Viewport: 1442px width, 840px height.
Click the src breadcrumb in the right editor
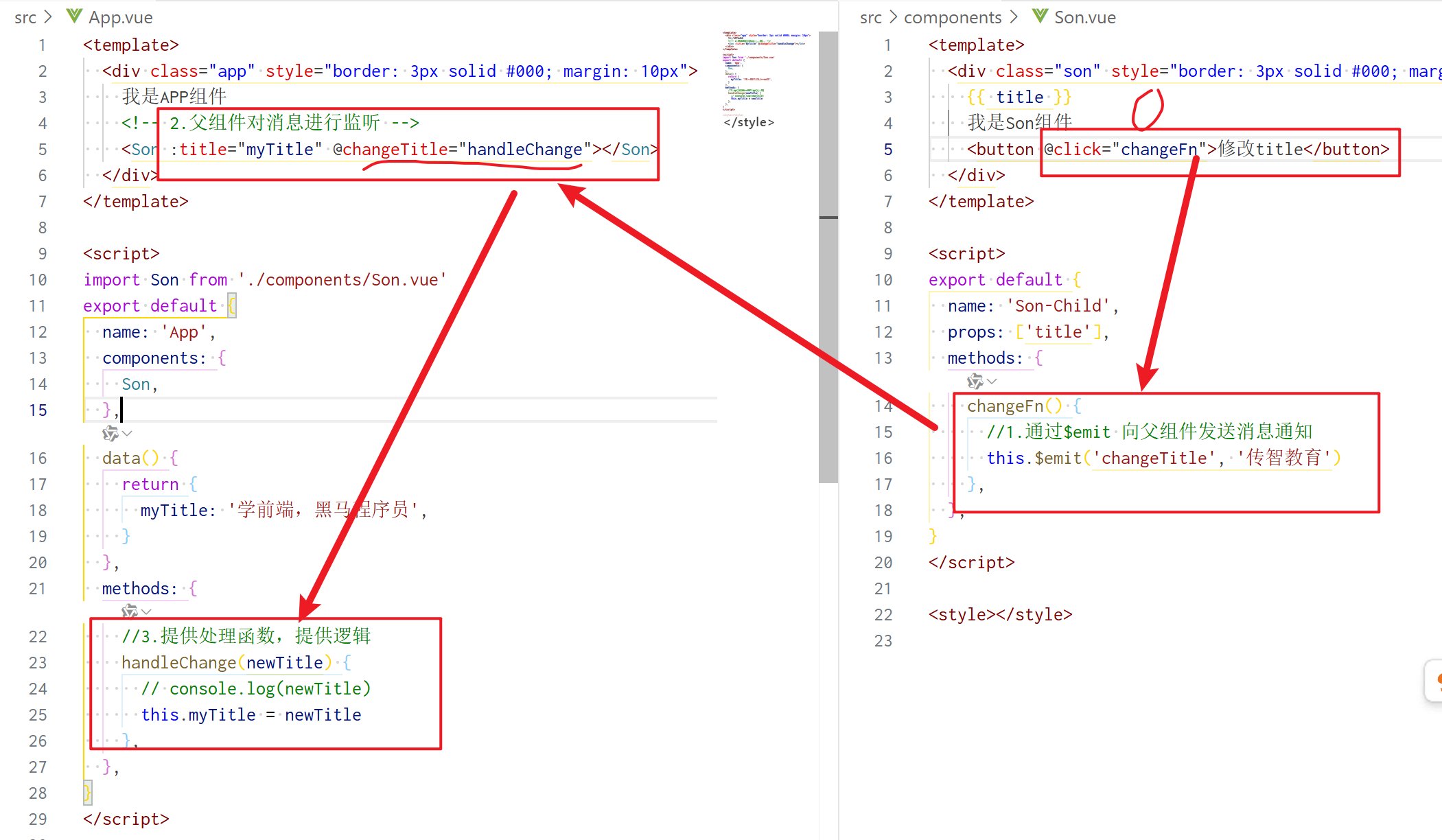(x=870, y=17)
